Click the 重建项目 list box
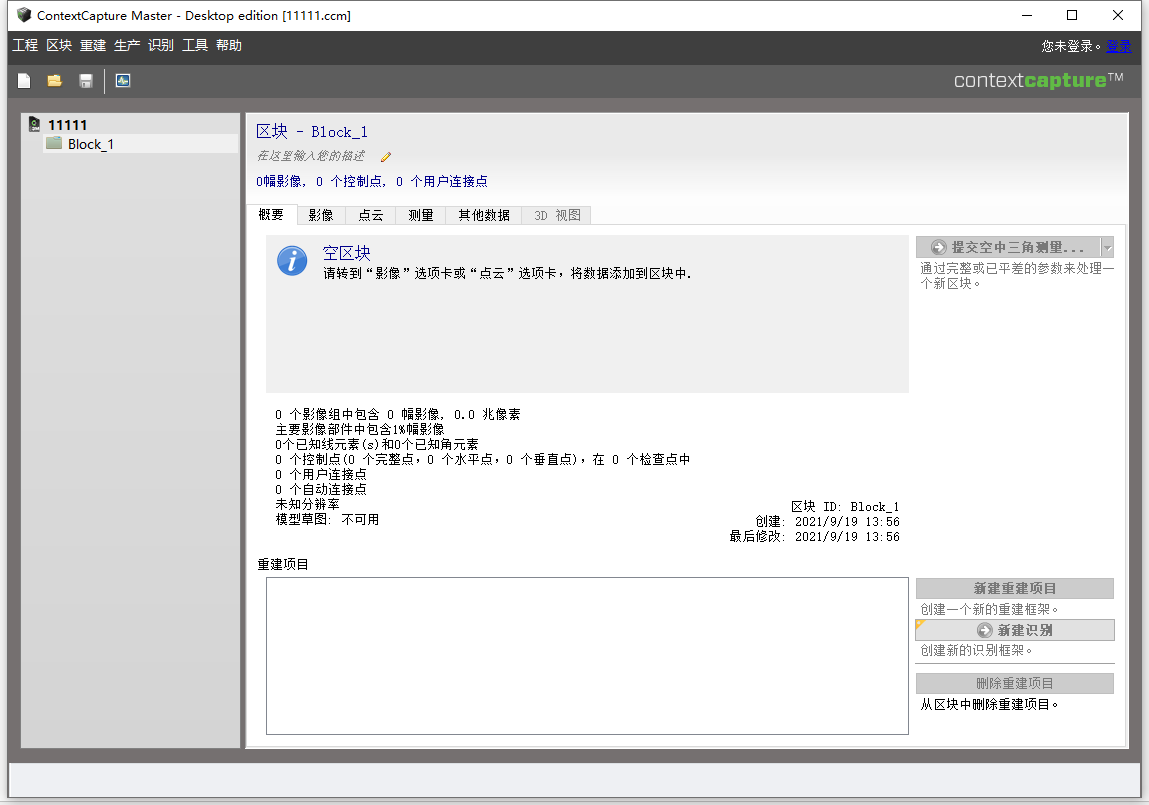1149x805 pixels. tap(587, 656)
